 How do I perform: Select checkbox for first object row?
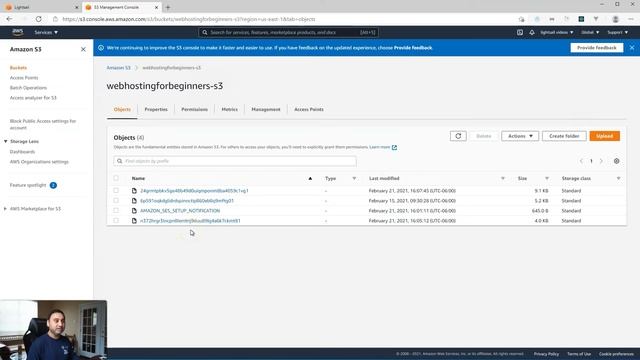116,191
